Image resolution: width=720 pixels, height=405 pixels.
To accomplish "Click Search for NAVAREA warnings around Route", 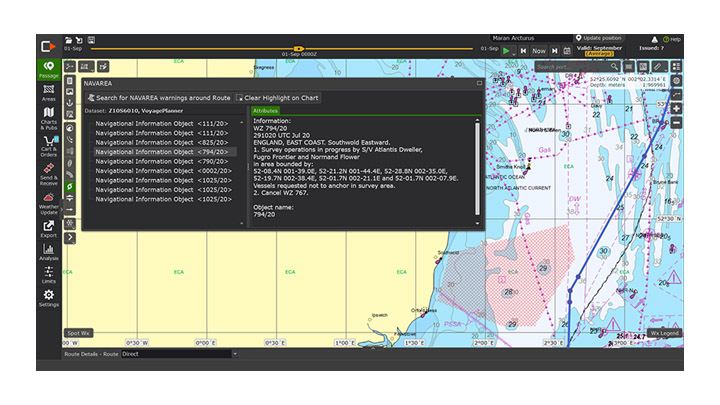I will [x=160, y=98].
